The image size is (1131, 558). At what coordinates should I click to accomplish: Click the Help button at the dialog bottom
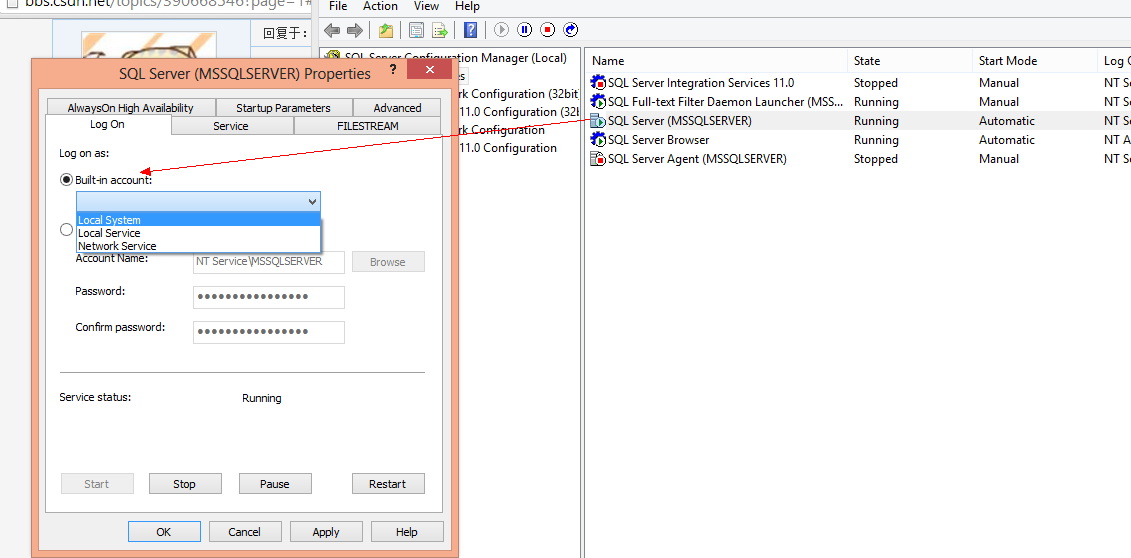click(x=407, y=532)
